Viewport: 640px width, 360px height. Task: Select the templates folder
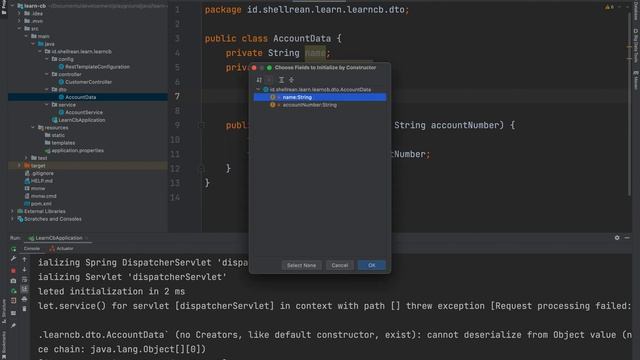tap(63, 143)
